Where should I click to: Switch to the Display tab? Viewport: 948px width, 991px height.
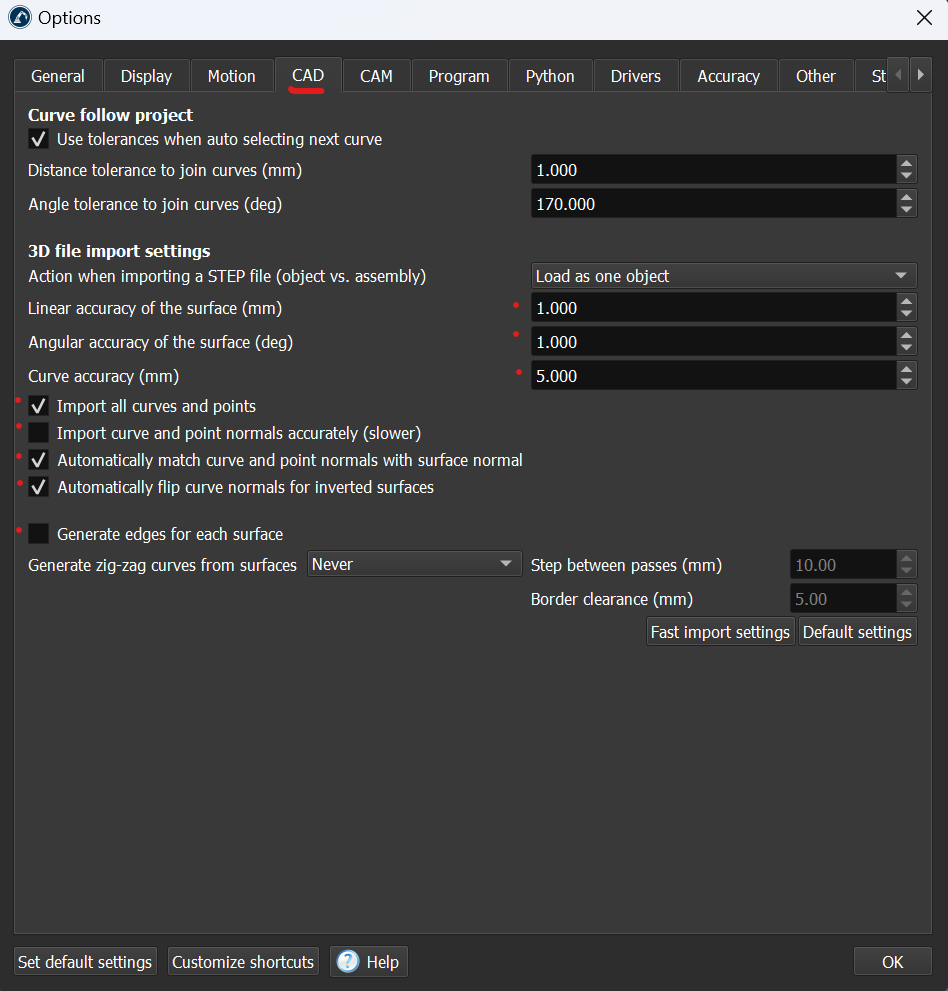pos(146,76)
